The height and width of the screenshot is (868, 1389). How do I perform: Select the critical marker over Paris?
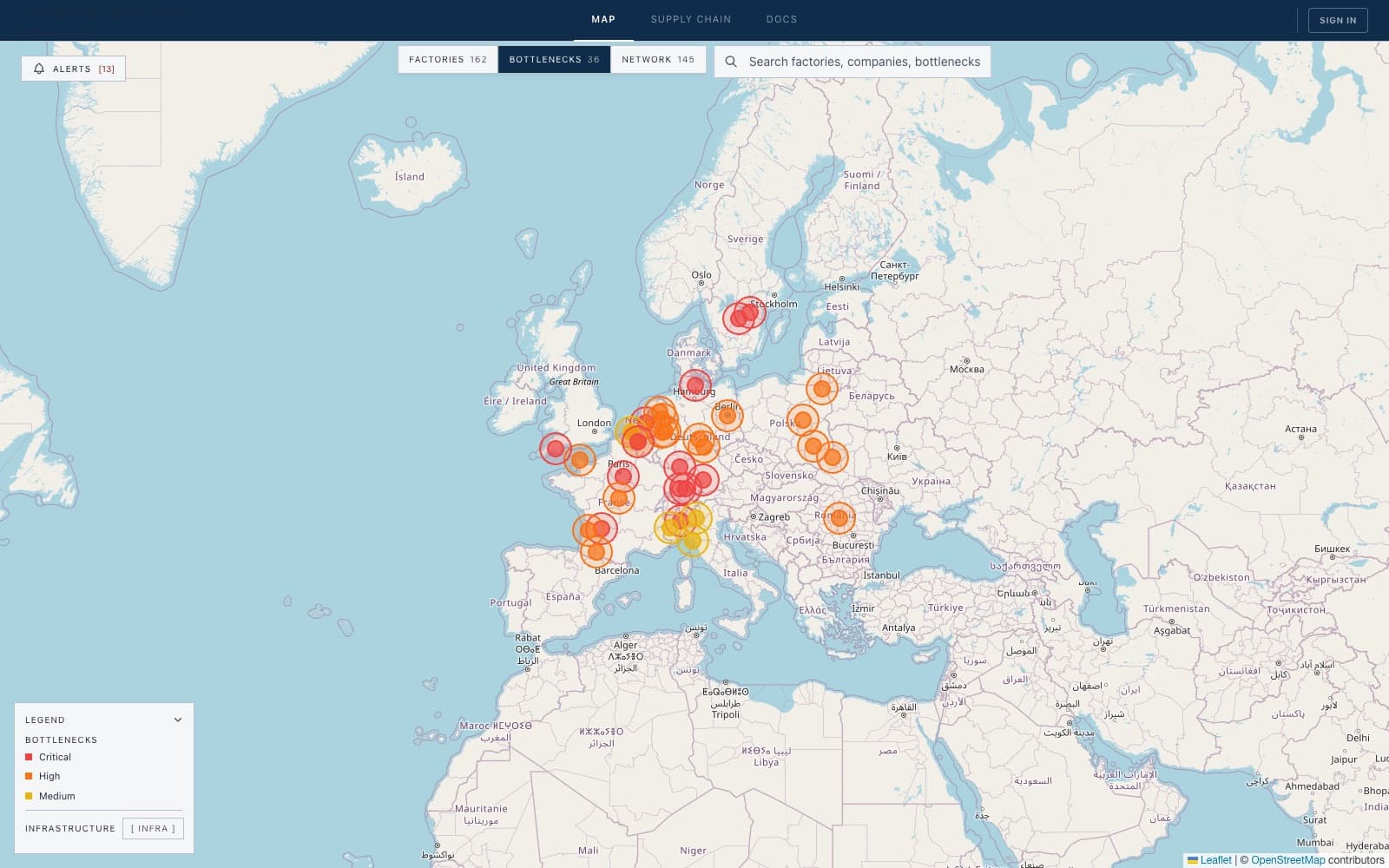[622, 476]
